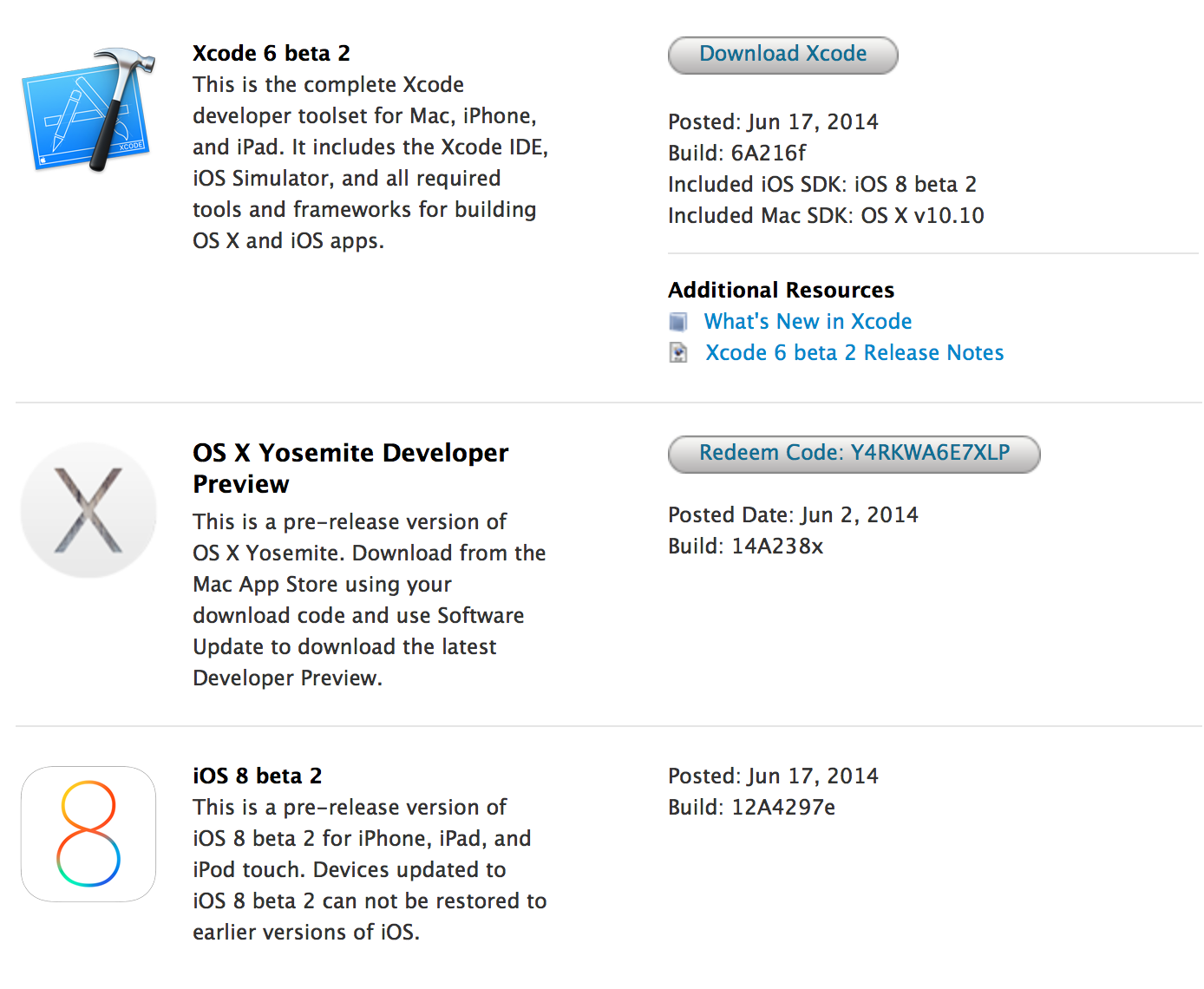Click the Yosemite Posted Date Jun 2 text
This screenshot has height=989, width=1204.
coord(793,515)
